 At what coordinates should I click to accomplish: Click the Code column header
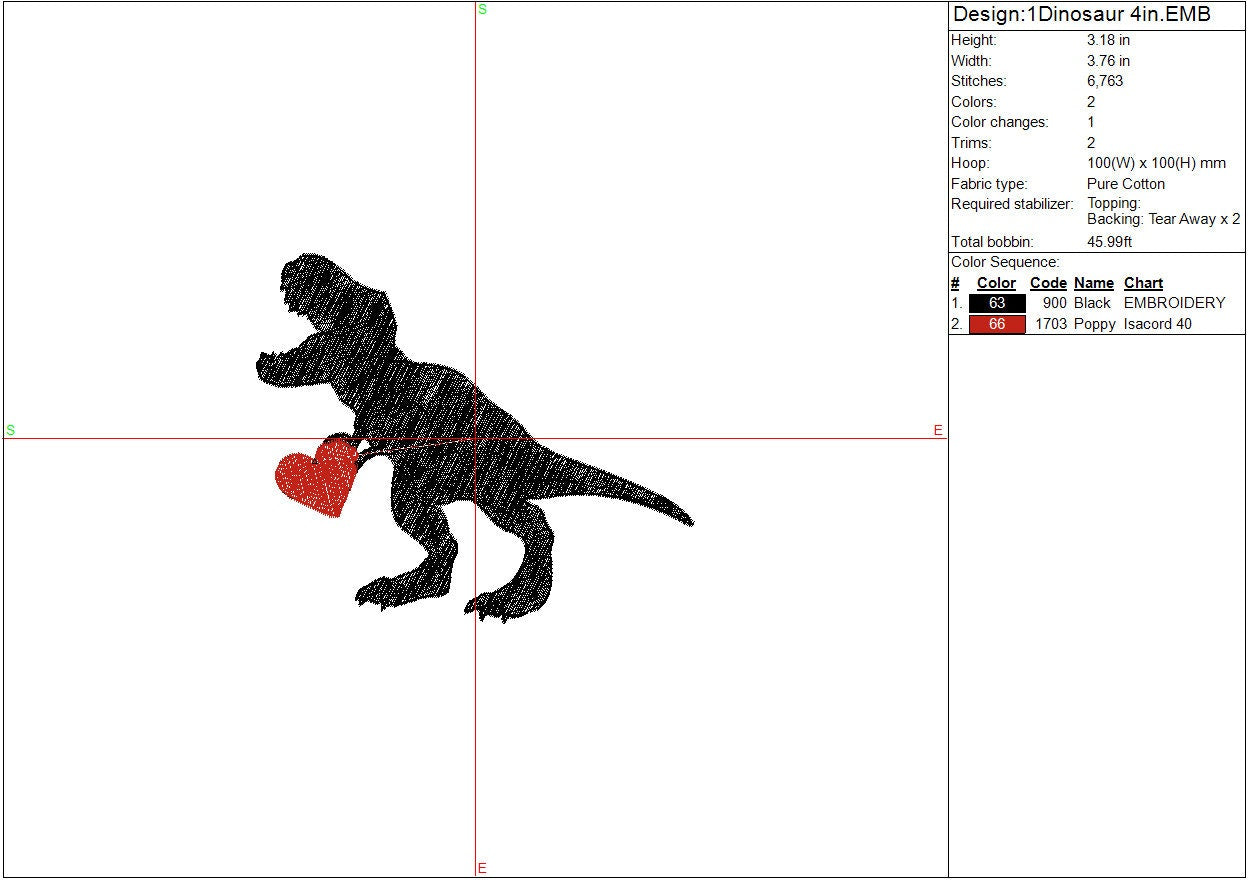(1048, 283)
